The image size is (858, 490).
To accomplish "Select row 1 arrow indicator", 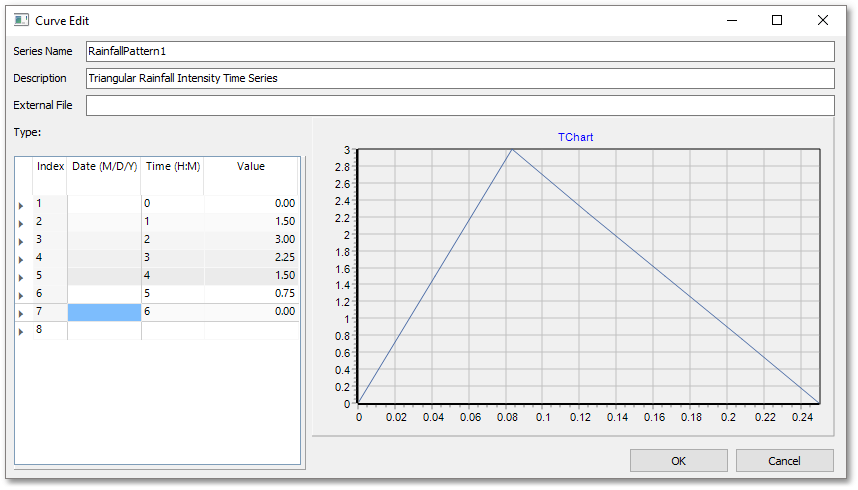I will 21,205.
